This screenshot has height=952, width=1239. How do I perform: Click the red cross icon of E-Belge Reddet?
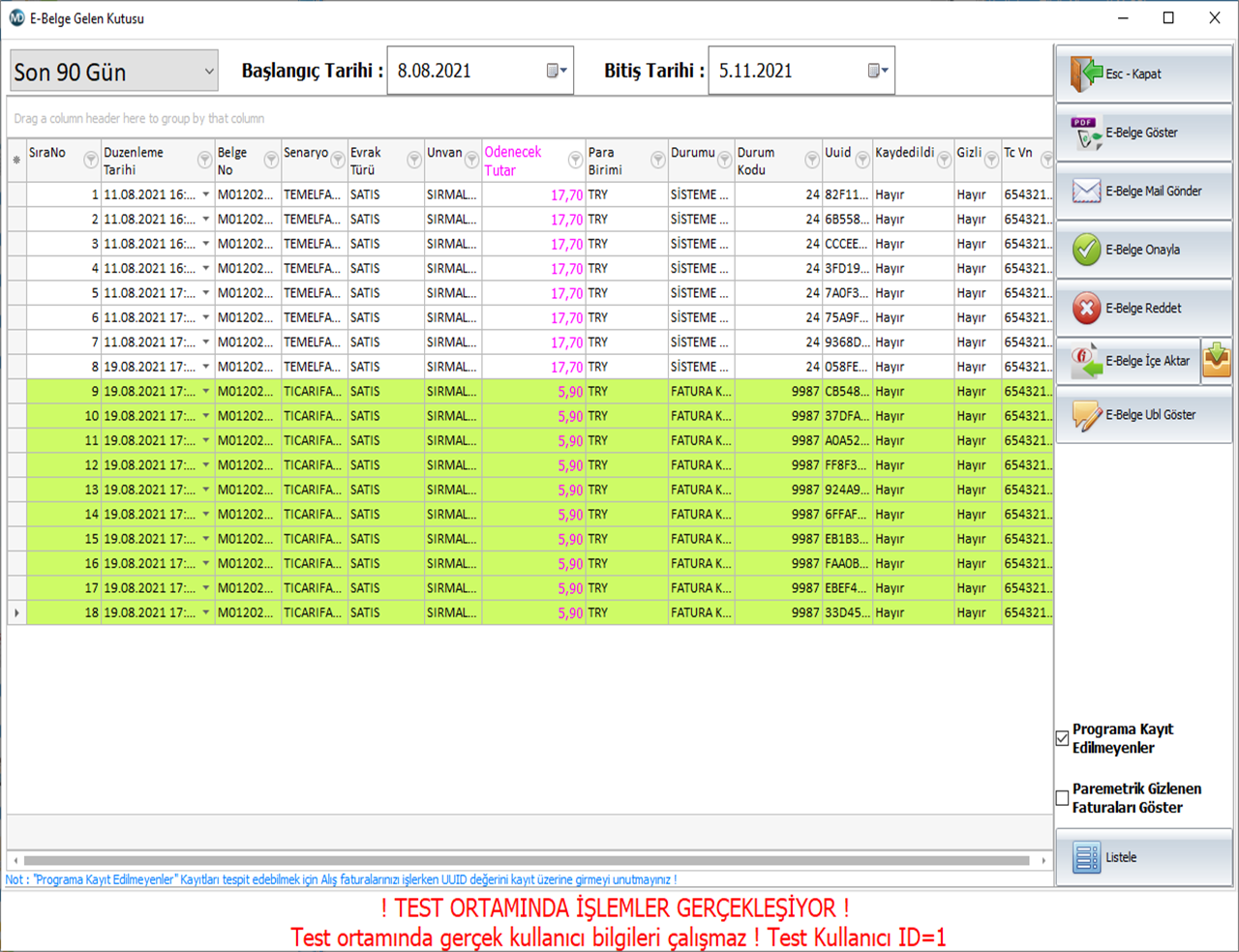[1086, 308]
